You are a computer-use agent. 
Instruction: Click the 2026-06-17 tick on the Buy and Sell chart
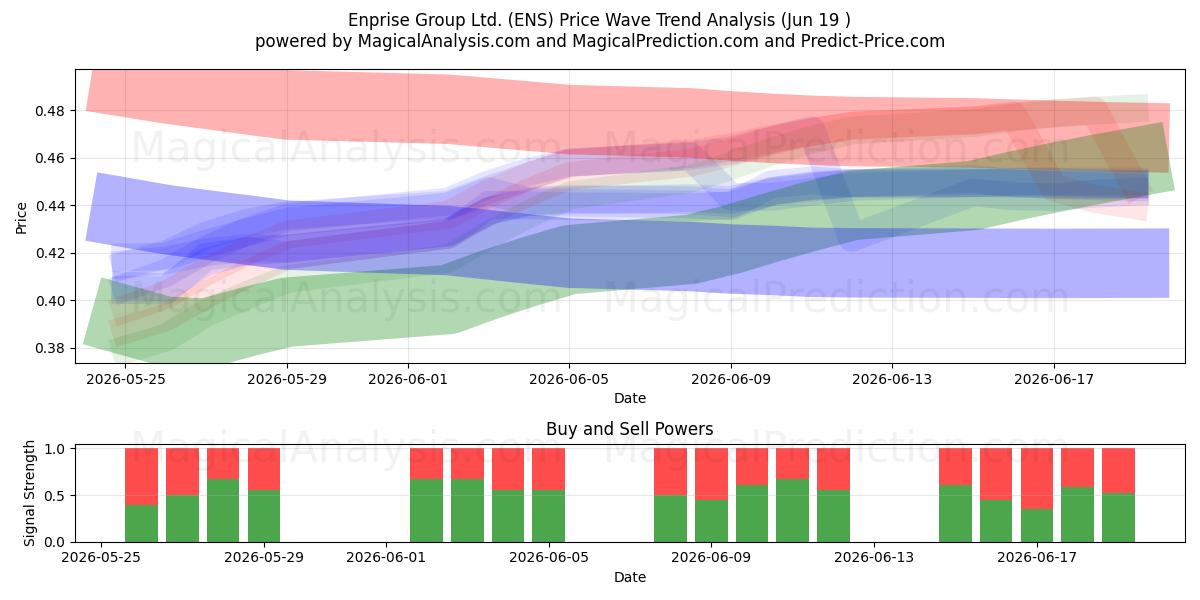[x=1038, y=558]
